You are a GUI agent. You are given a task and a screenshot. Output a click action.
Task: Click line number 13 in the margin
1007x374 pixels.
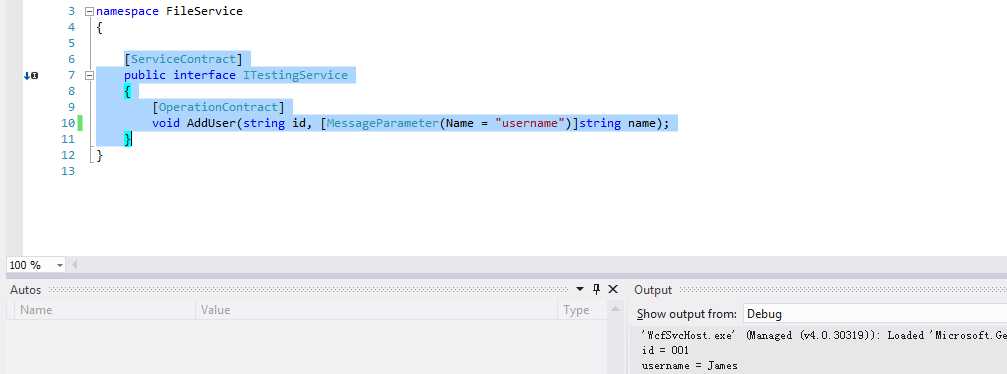[68, 171]
